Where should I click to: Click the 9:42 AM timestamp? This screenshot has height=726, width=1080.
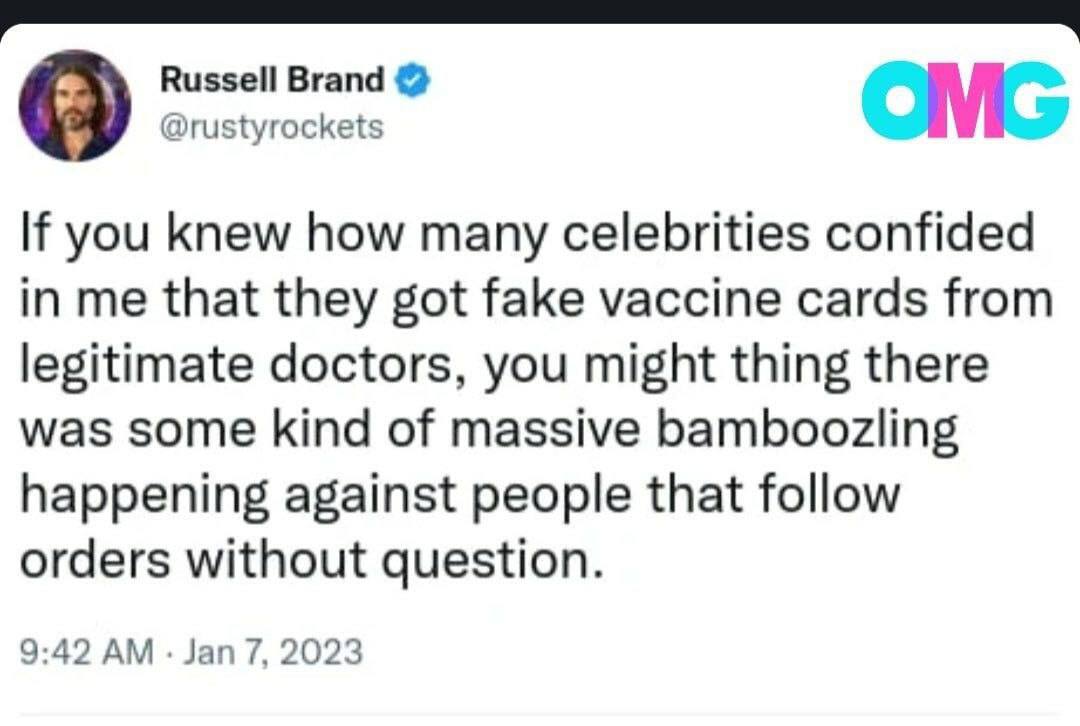point(87,653)
